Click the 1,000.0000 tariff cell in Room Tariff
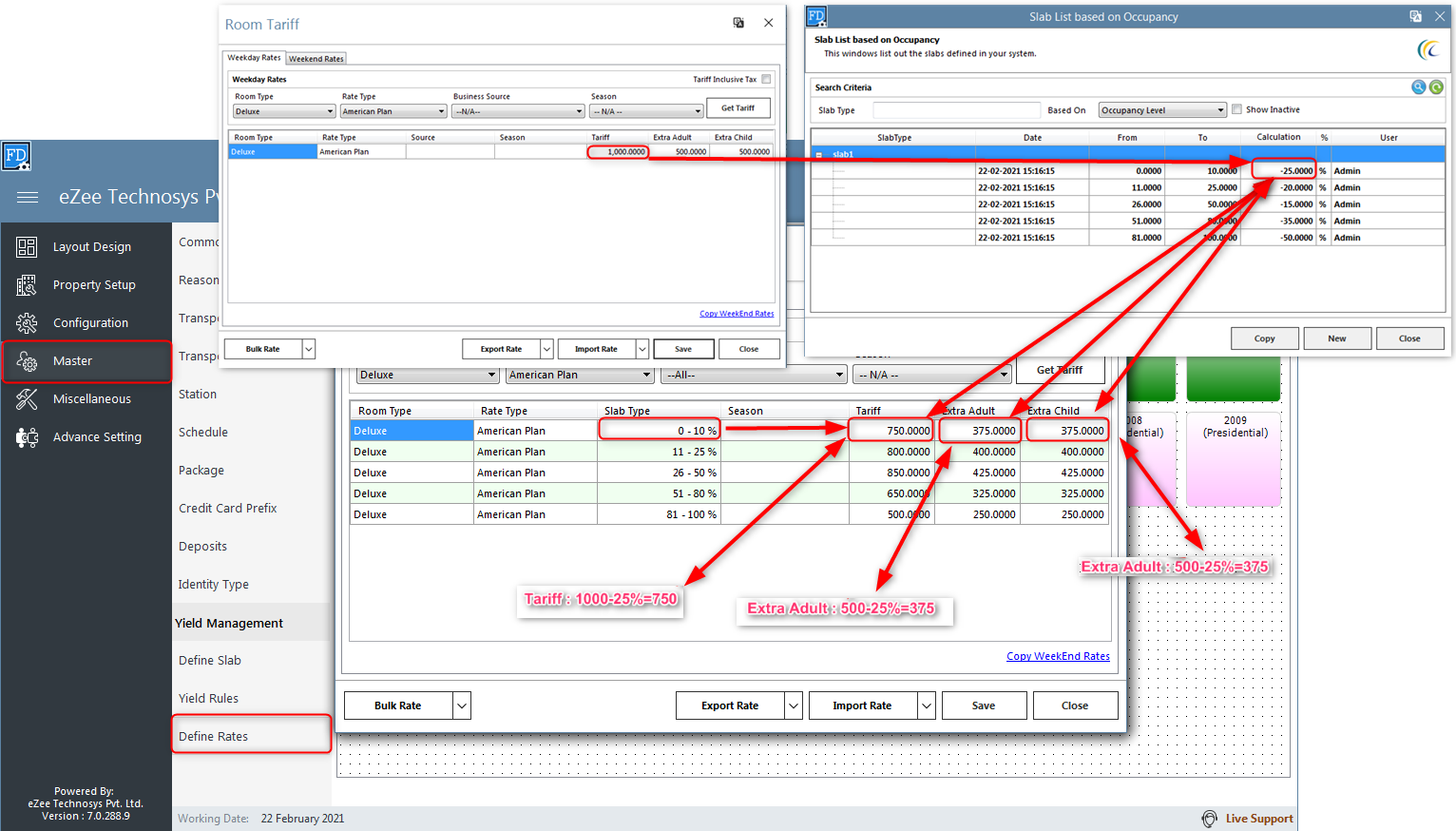 [618, 152]
